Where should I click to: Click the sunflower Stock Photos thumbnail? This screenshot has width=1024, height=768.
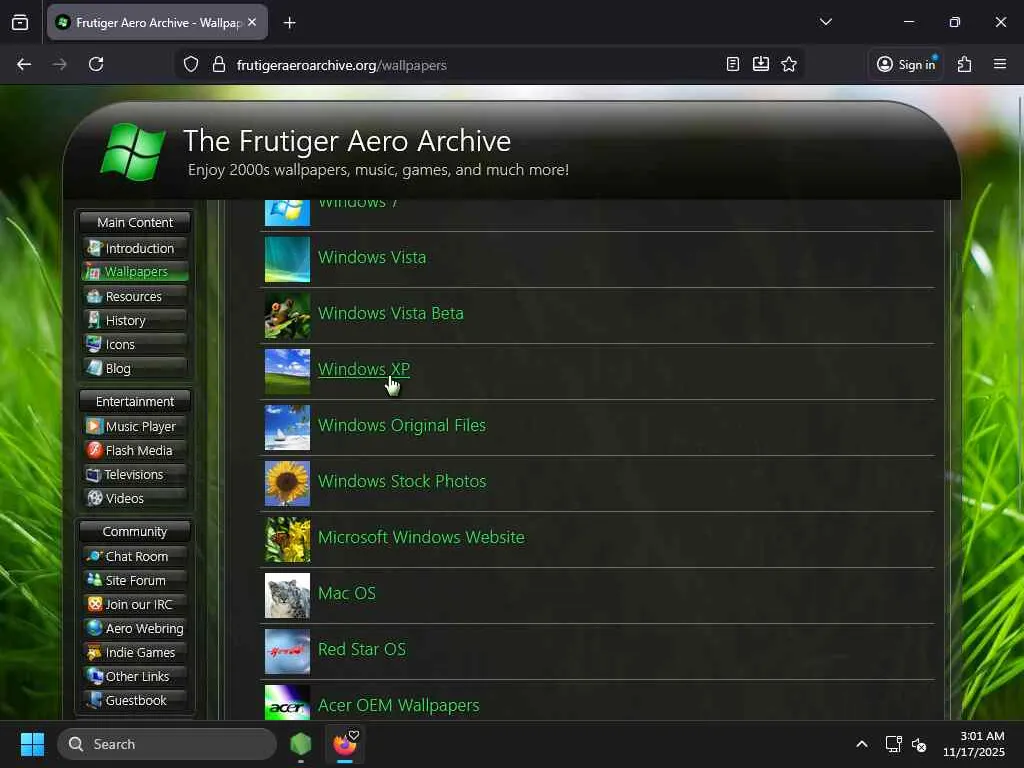[x=287, y=484]
